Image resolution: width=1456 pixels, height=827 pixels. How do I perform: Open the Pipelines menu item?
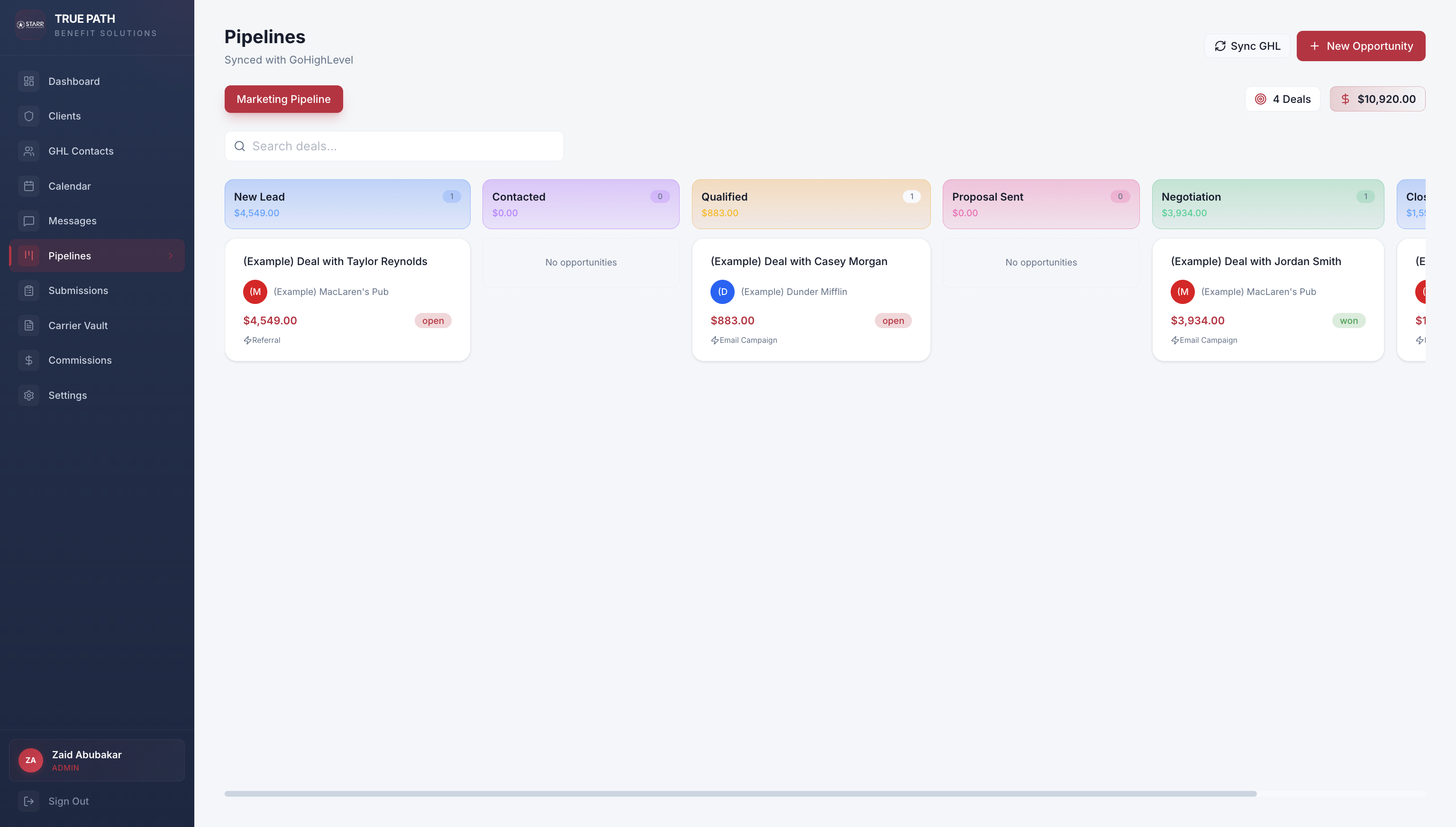point(97,256)
